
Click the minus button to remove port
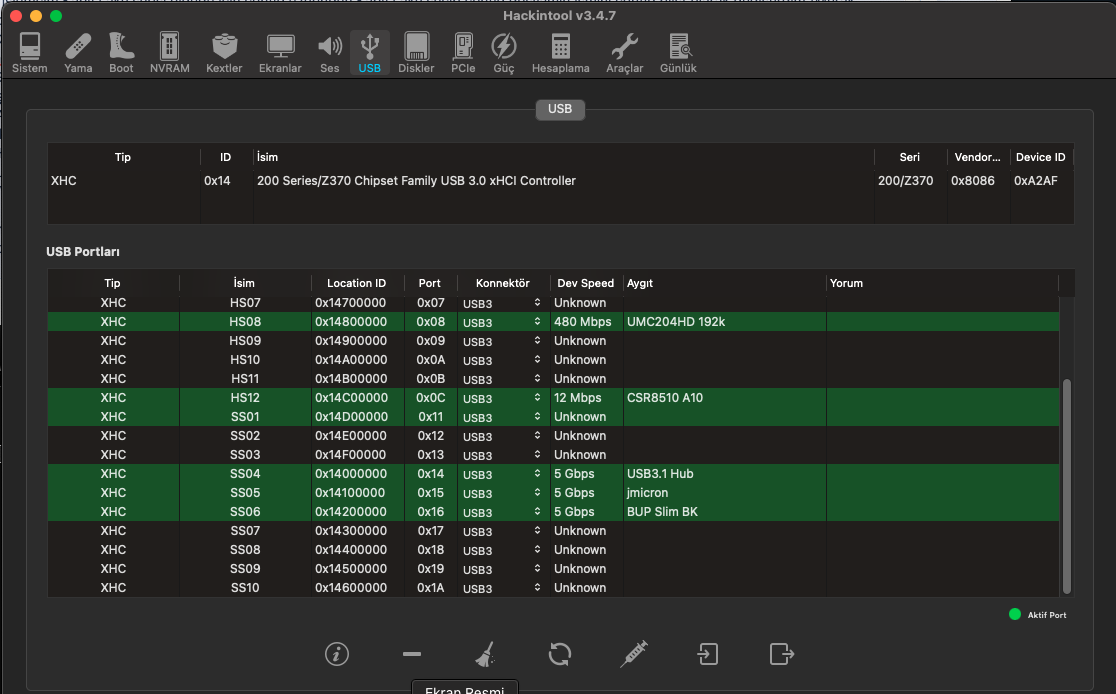tap(411, 654)
